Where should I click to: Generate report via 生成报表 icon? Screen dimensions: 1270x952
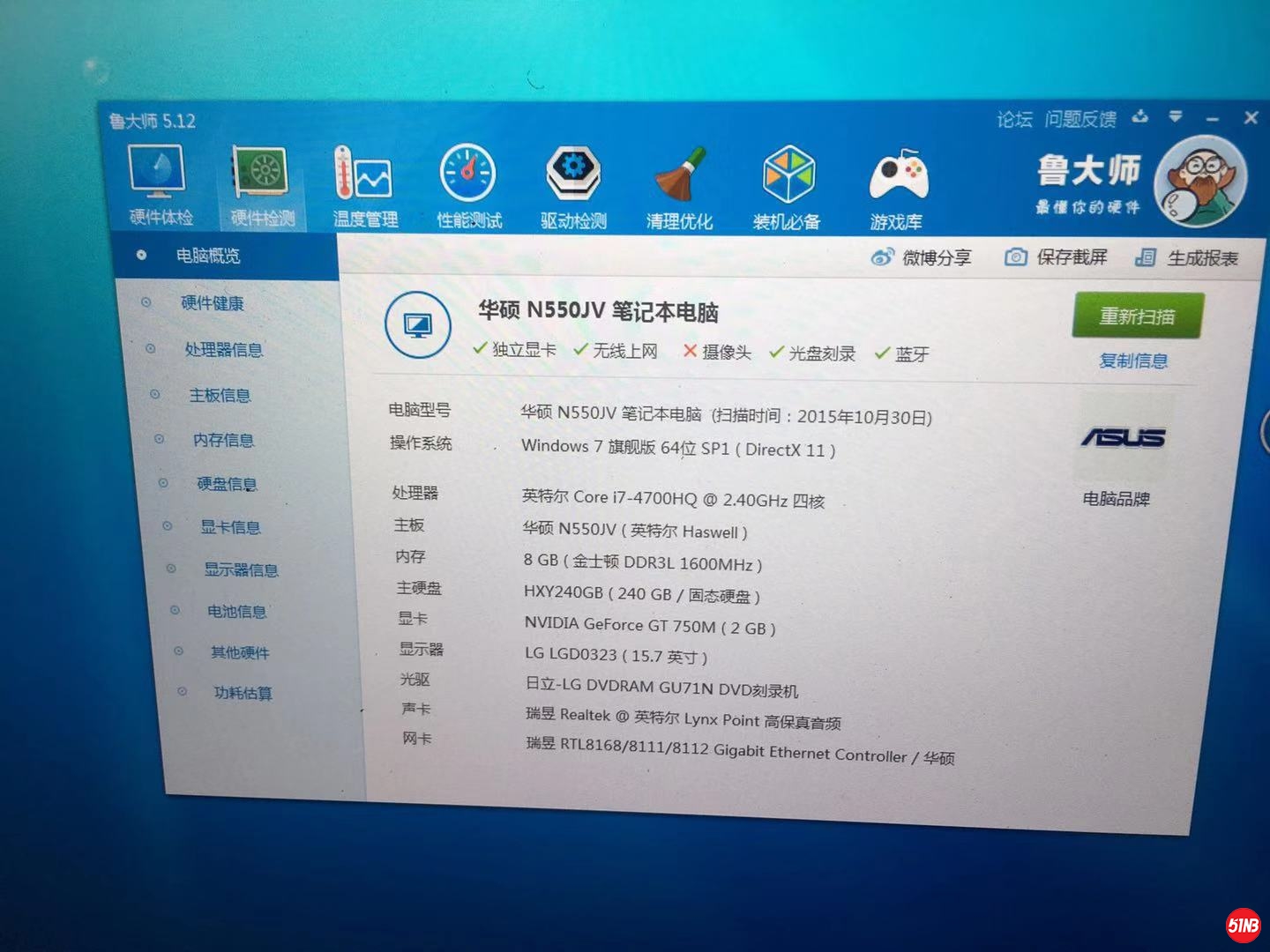(x=1147, y=257)
